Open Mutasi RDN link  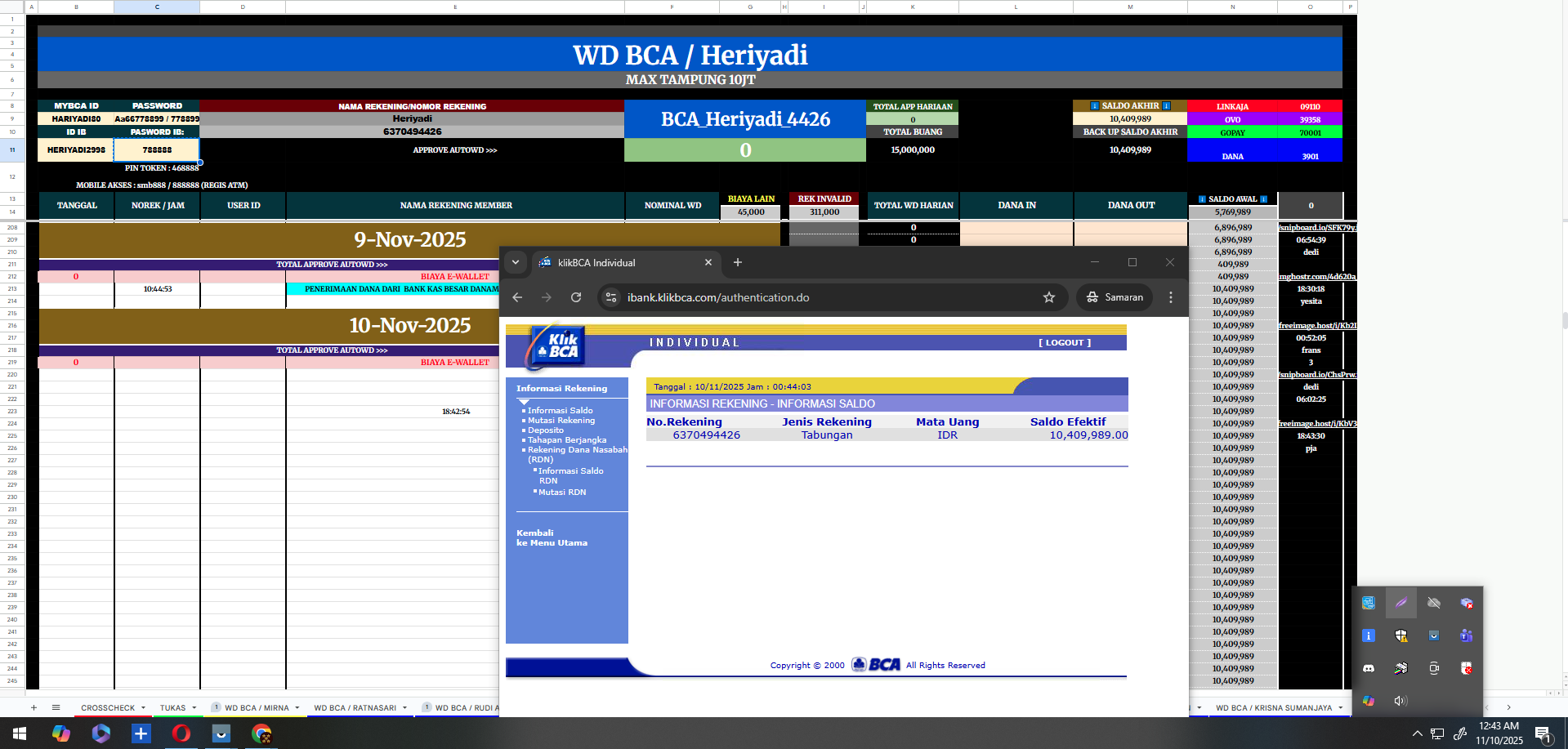point(561,493)
